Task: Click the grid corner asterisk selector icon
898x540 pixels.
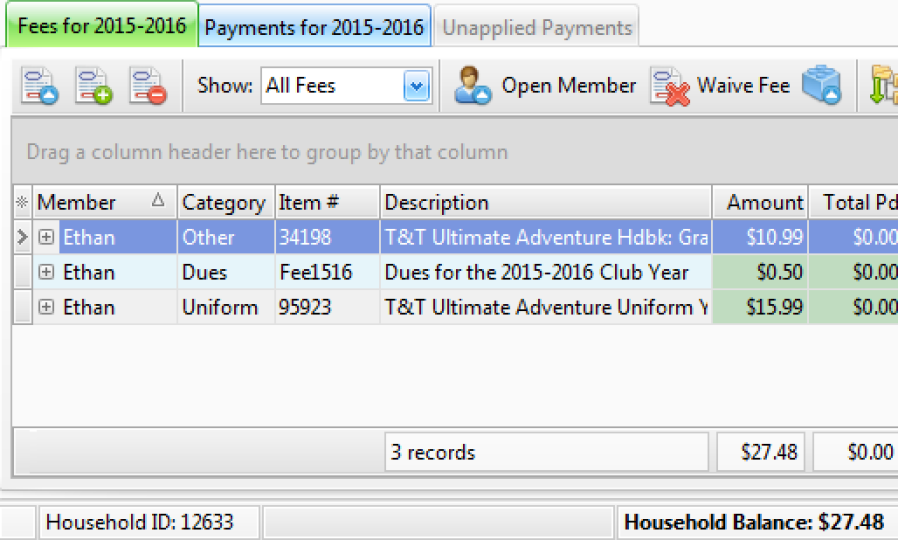Action: [x=22, y=203]
